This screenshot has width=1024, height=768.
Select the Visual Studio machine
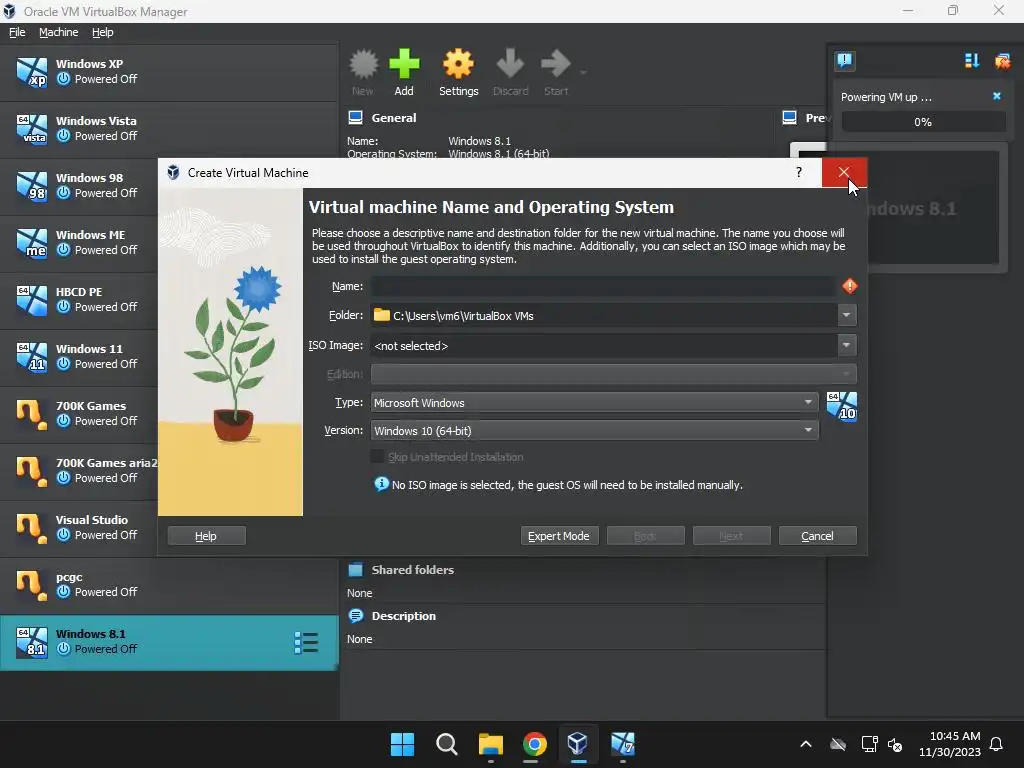(78, 528)
